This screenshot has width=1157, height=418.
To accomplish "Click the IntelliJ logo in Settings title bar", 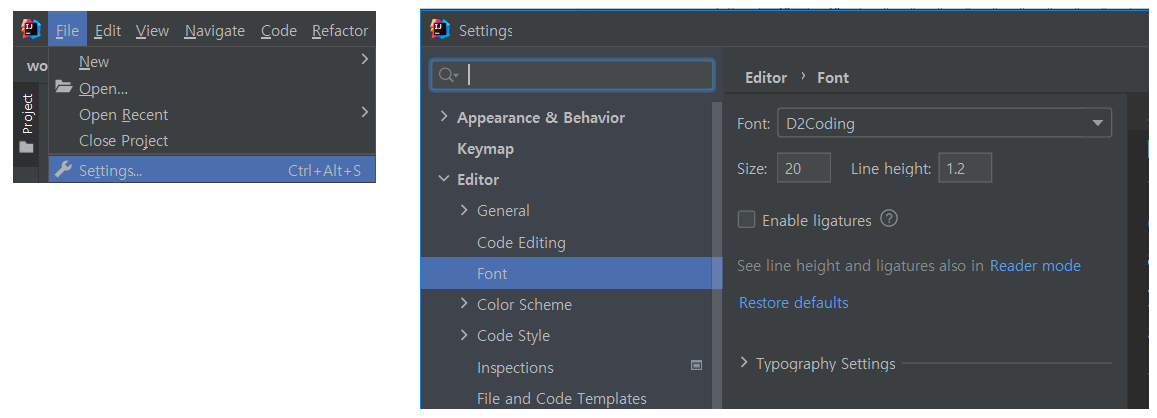I will click(x=440, y=30).
